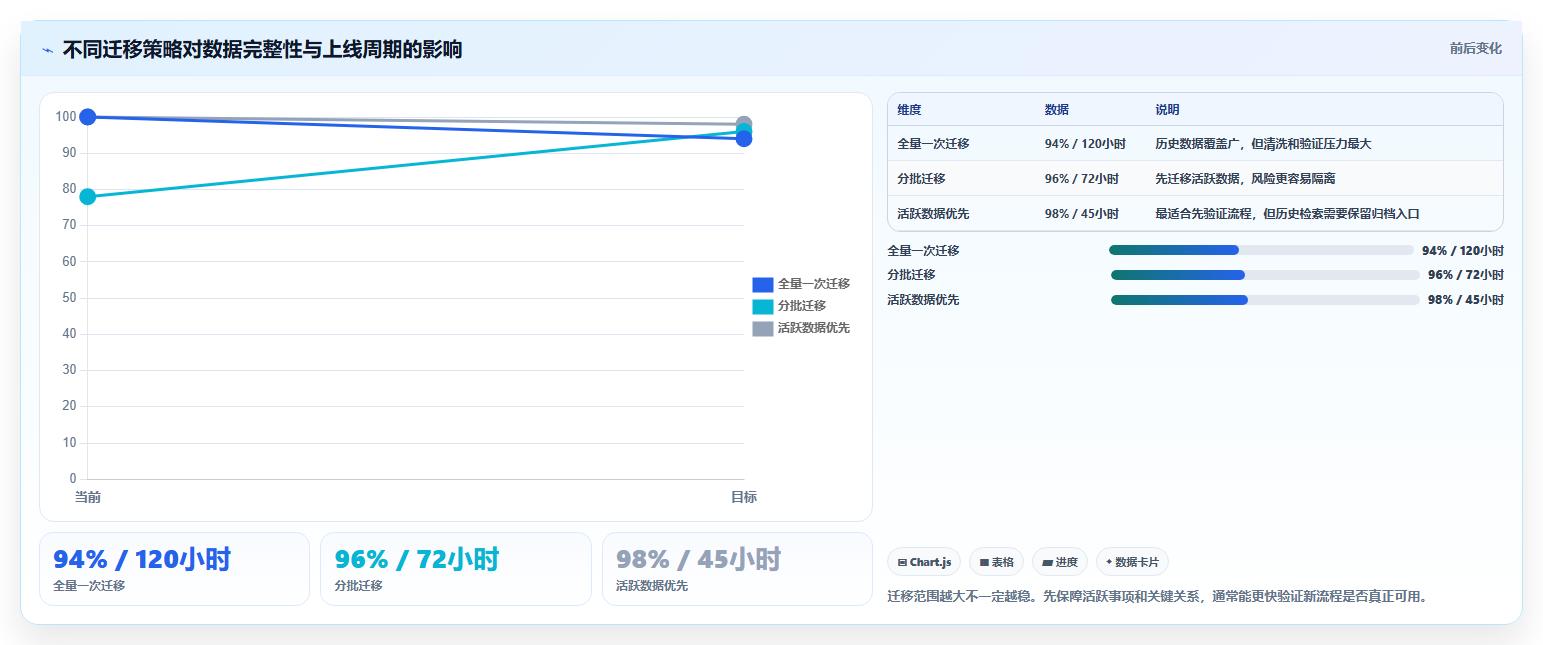Viewport: 1543px width, 645px height.
Task: Click the 活跃数据优先 progress bar
Action: 1265,300
